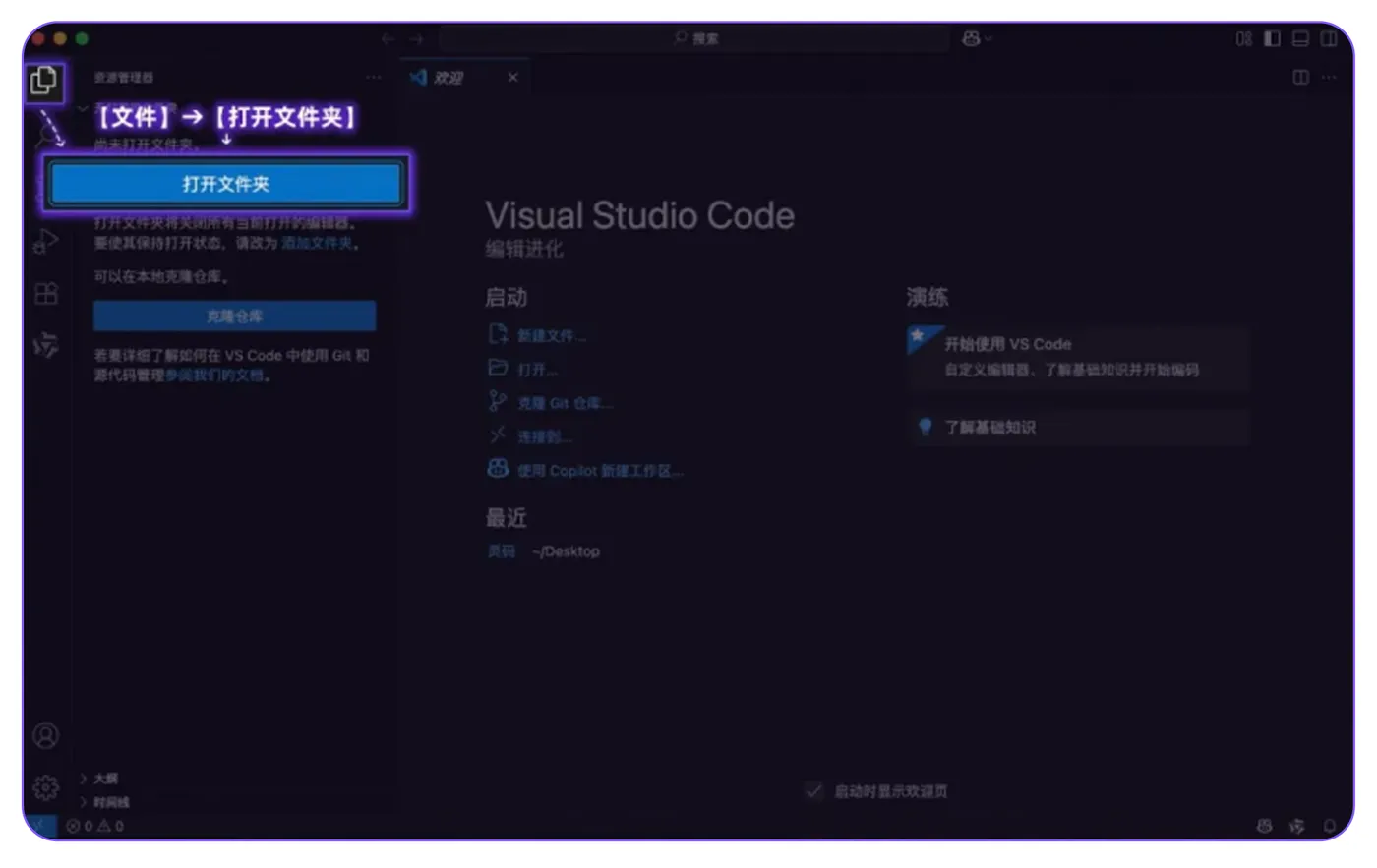Click the Copilot icon in title bar
The height and width of the screenshot is (868, 1377).
click(x=971, y=38)
